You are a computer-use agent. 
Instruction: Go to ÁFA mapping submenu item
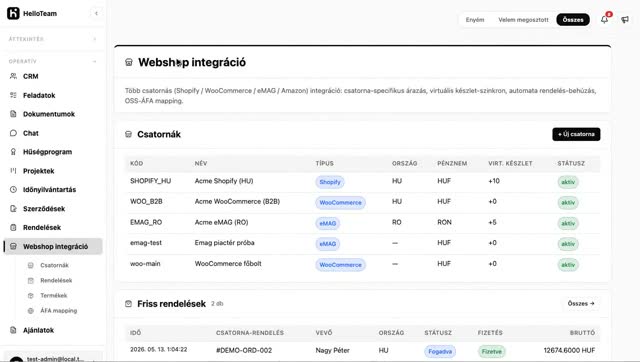(x=58, y=311)
